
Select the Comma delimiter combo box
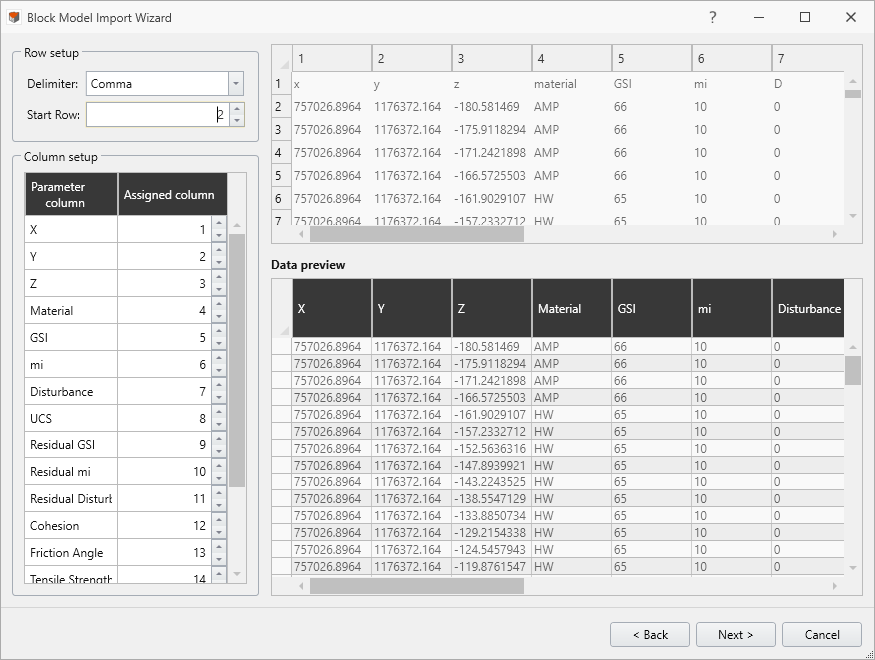coord(165,84)
